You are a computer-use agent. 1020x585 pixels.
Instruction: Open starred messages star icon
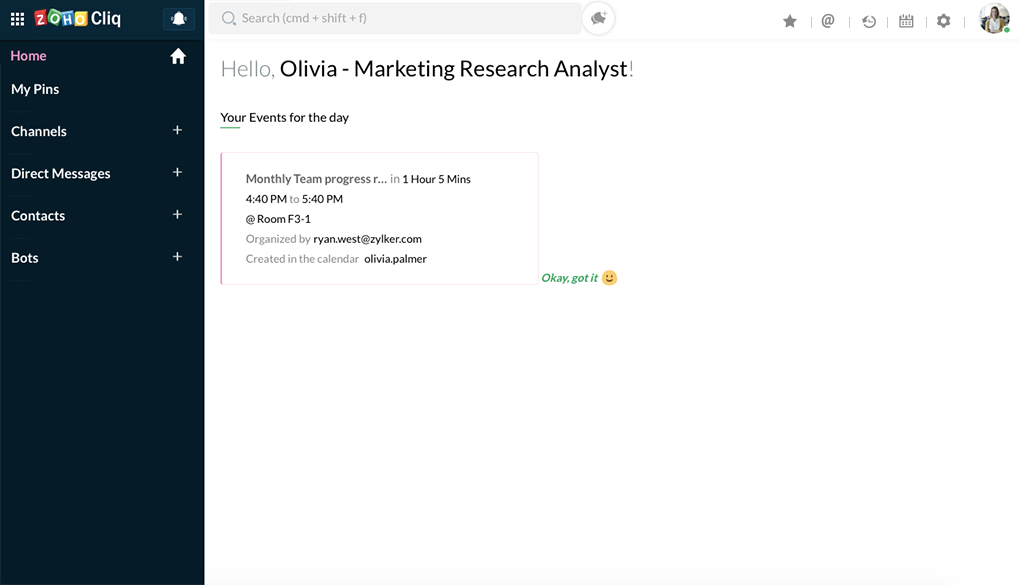pyautogui.click(x=790, y=21)
